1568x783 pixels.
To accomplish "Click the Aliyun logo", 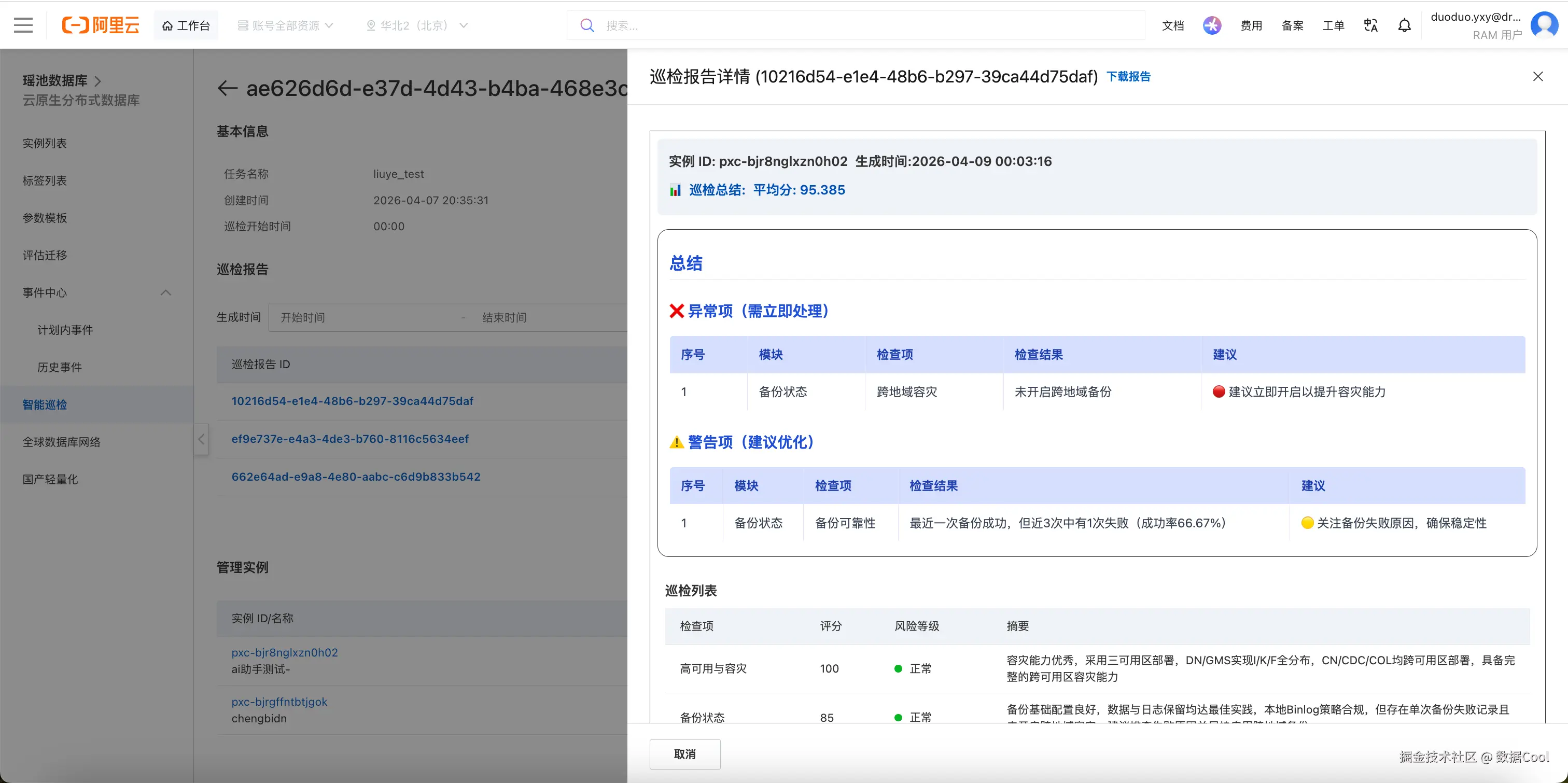I will (101, 25).
